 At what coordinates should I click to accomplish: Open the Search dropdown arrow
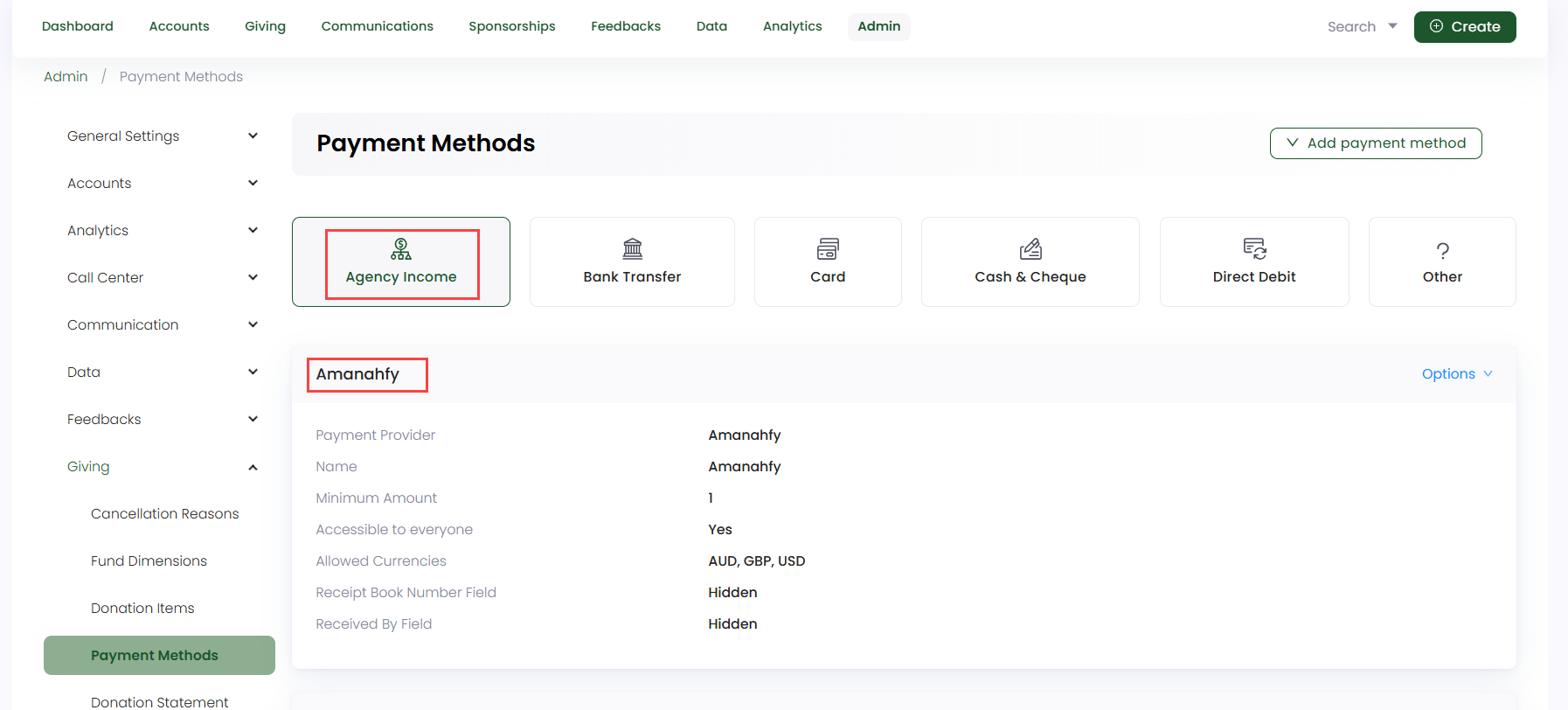[x=1392, y=26]
